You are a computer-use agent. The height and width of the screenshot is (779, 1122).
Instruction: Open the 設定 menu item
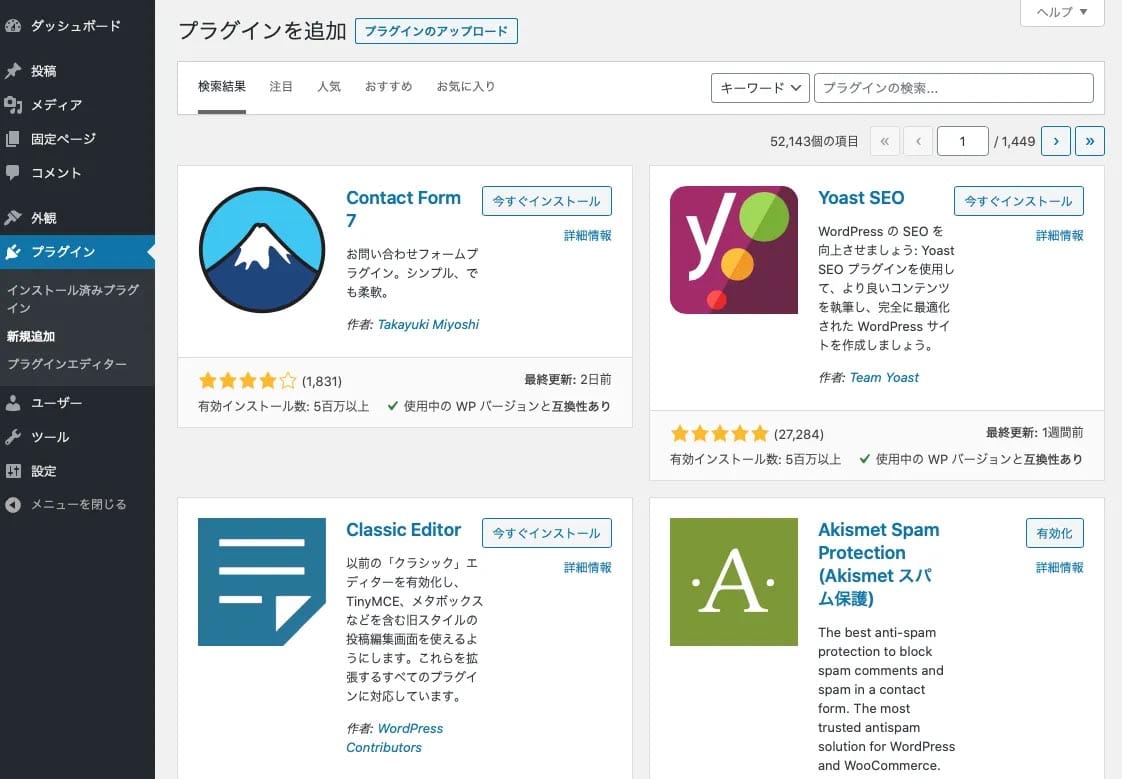[x=44, y=471]
